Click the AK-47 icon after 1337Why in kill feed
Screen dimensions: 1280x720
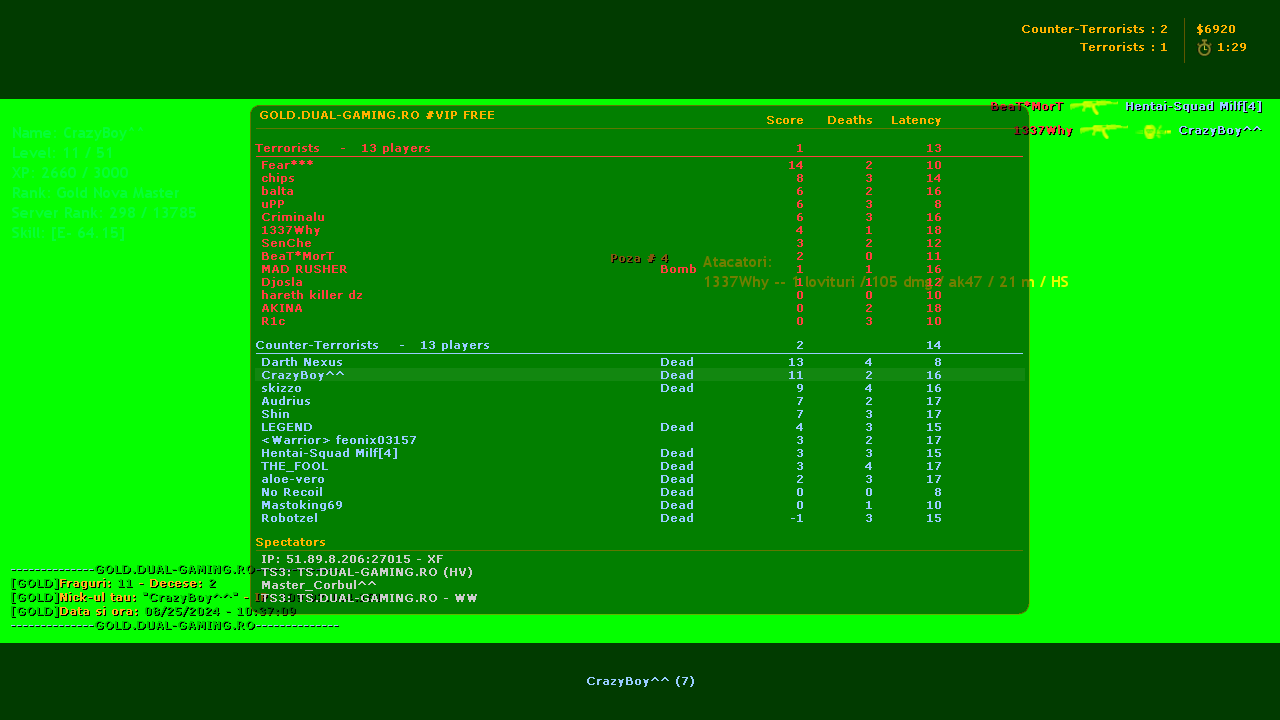[x=1103, y=131]
